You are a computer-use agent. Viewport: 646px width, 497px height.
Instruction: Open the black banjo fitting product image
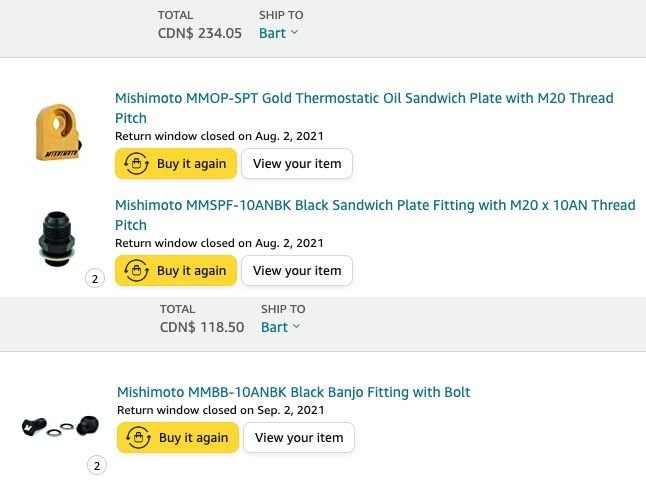(60, 426)
